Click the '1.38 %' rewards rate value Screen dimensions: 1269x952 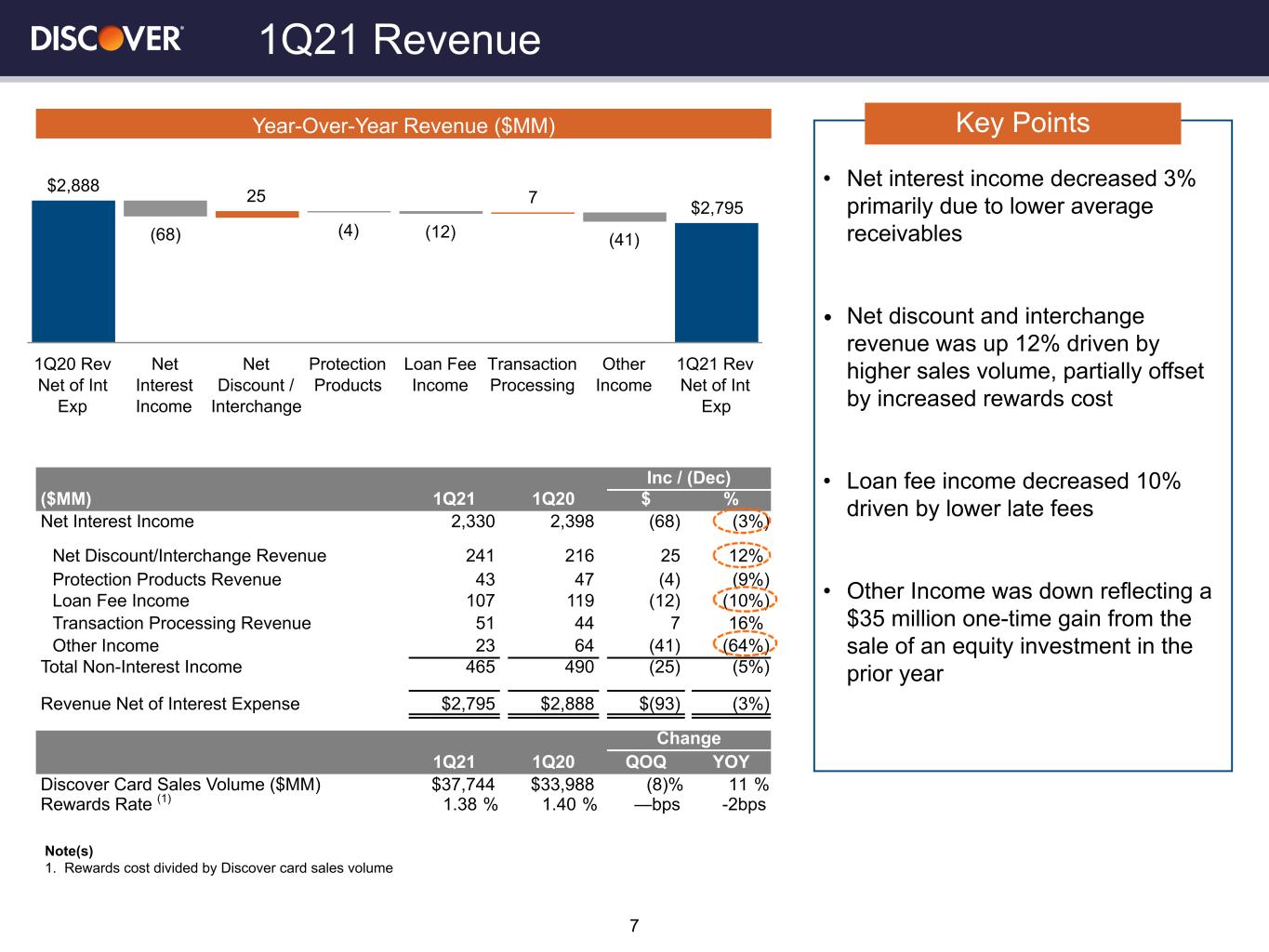coord(470,804)
